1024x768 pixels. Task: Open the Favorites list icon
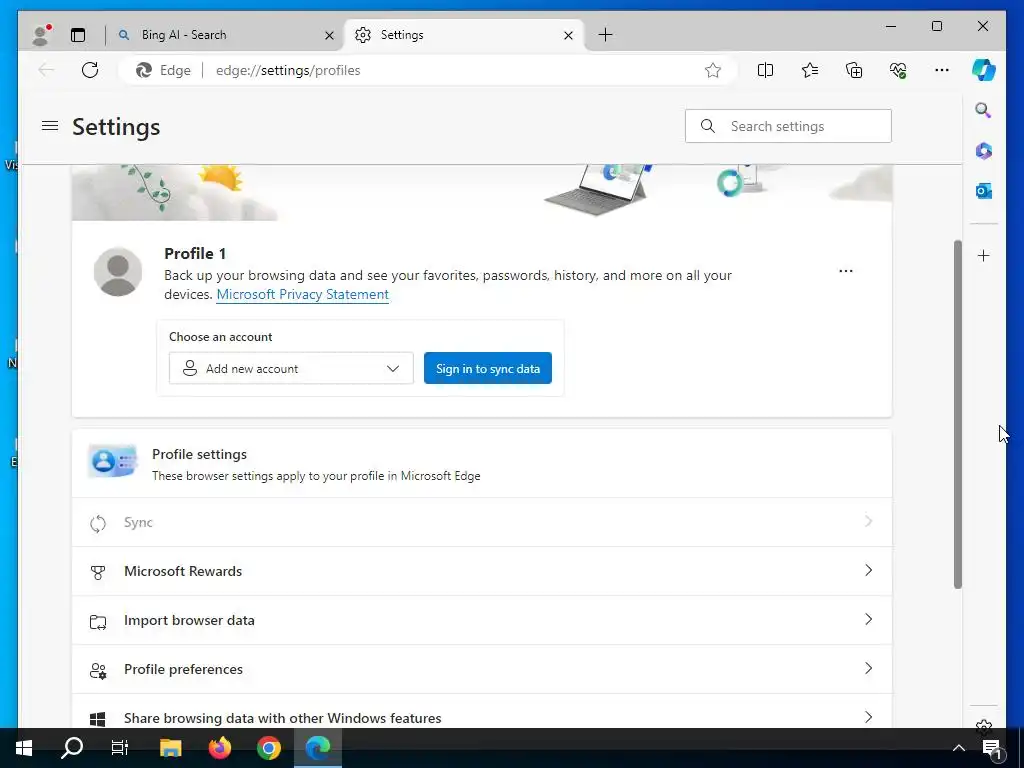pos(810,70)
